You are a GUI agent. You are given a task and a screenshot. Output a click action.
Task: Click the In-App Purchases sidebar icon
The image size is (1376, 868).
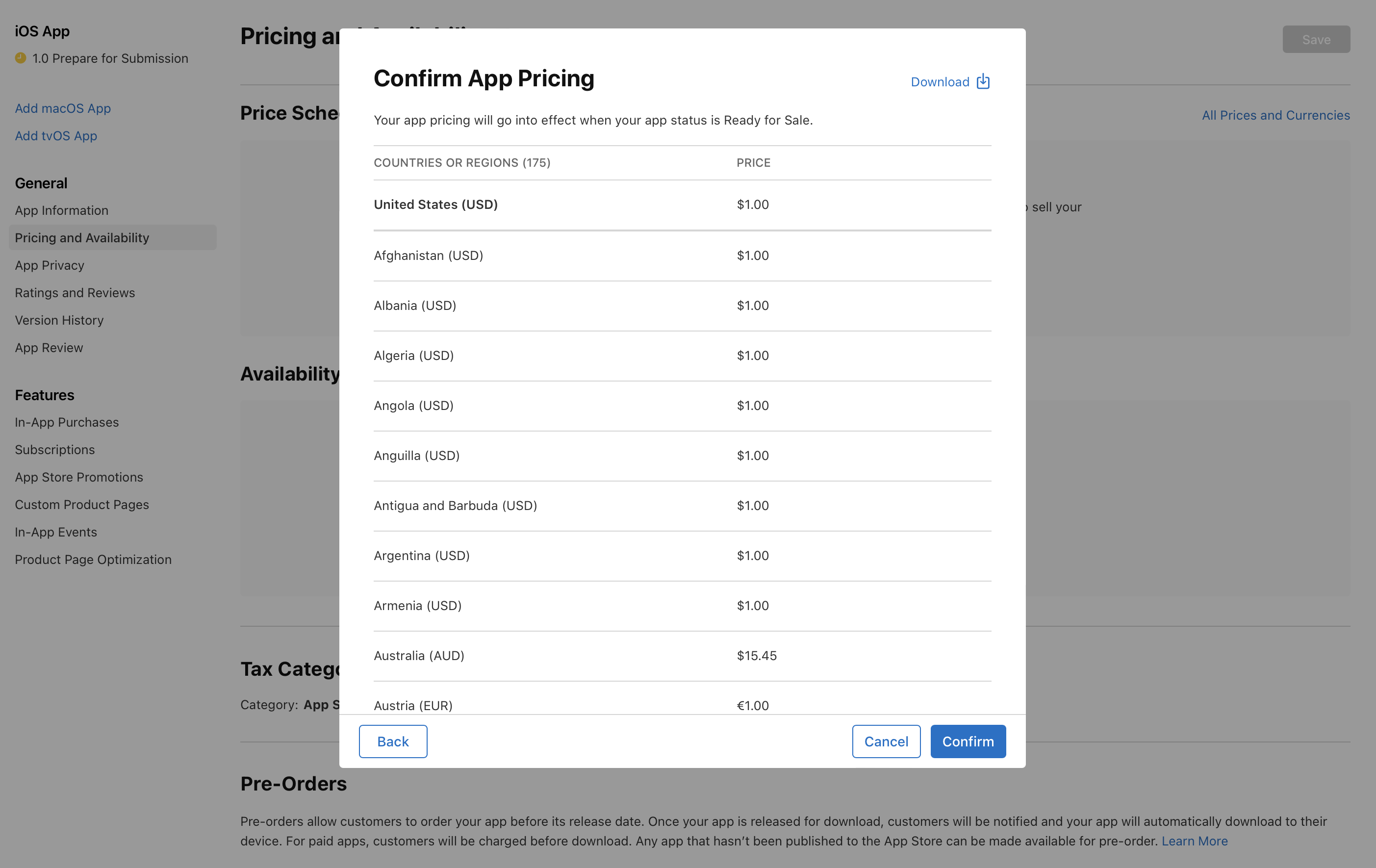(67, 421)
